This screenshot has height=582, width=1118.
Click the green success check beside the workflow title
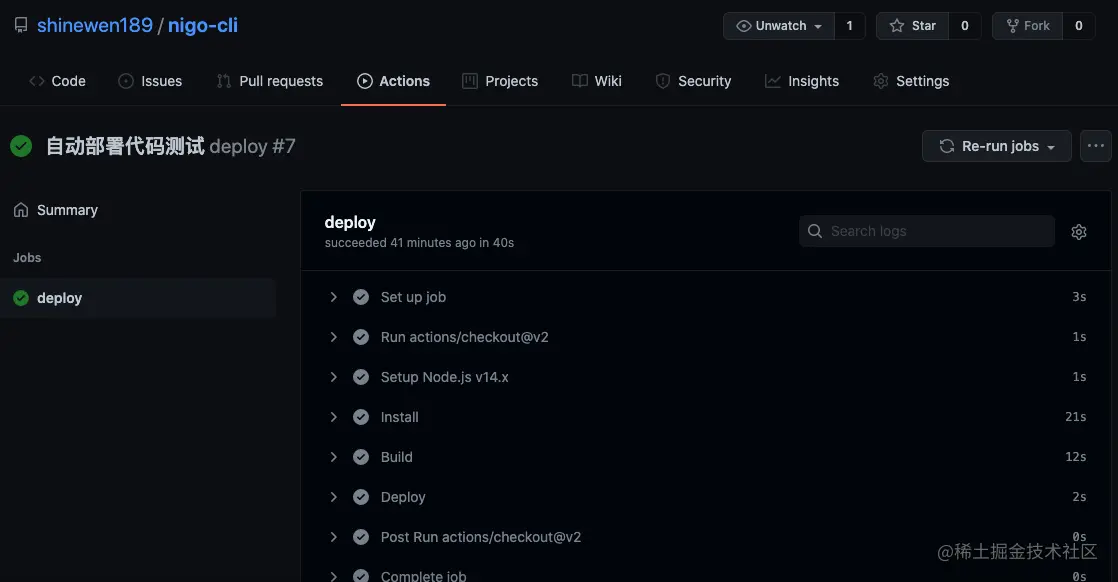(x=21, y=146)
